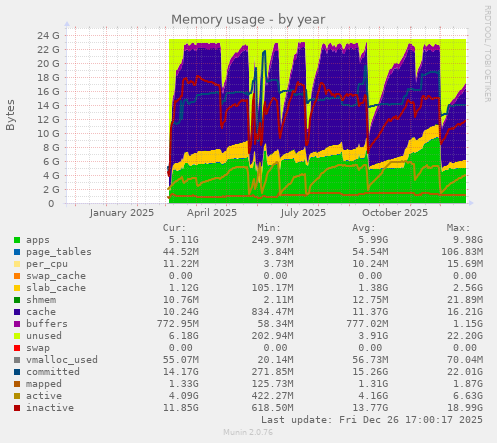The width and height of the screenshot is (497, 443).
Task: Click the active olive legend swatch
Action: pyautogui.click(x=17, y=396)
